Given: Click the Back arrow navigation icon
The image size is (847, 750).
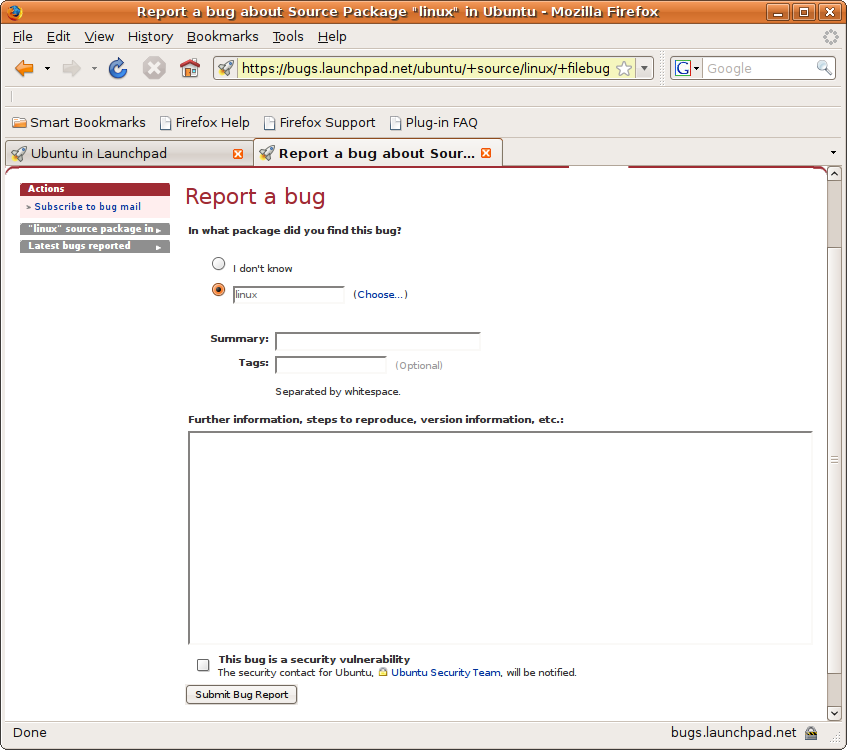Looking at the screenshot, I should [24, 68].
